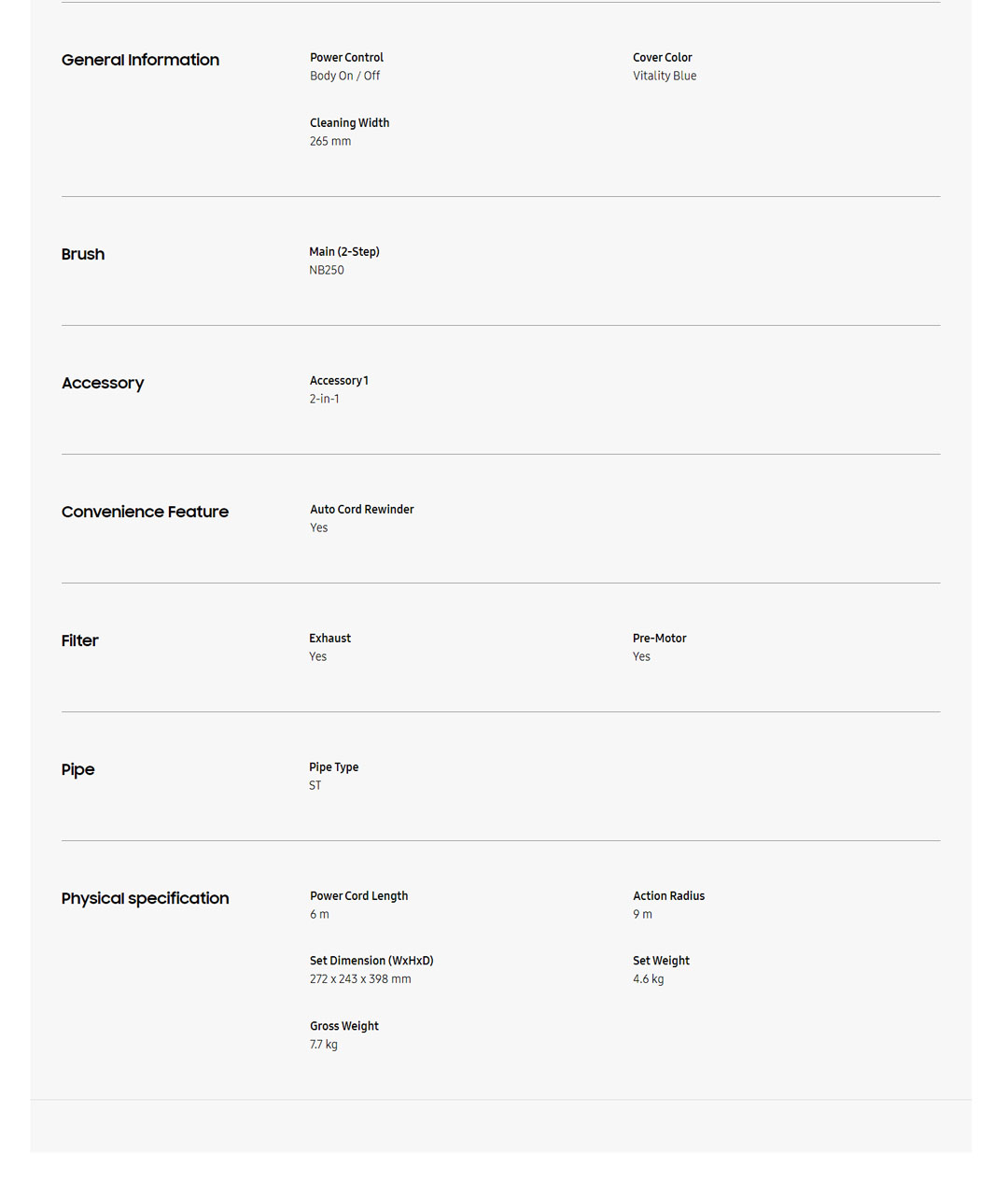Click the Cleaning Width label
Viewport: 1008px width, 1195px height.
349,123
